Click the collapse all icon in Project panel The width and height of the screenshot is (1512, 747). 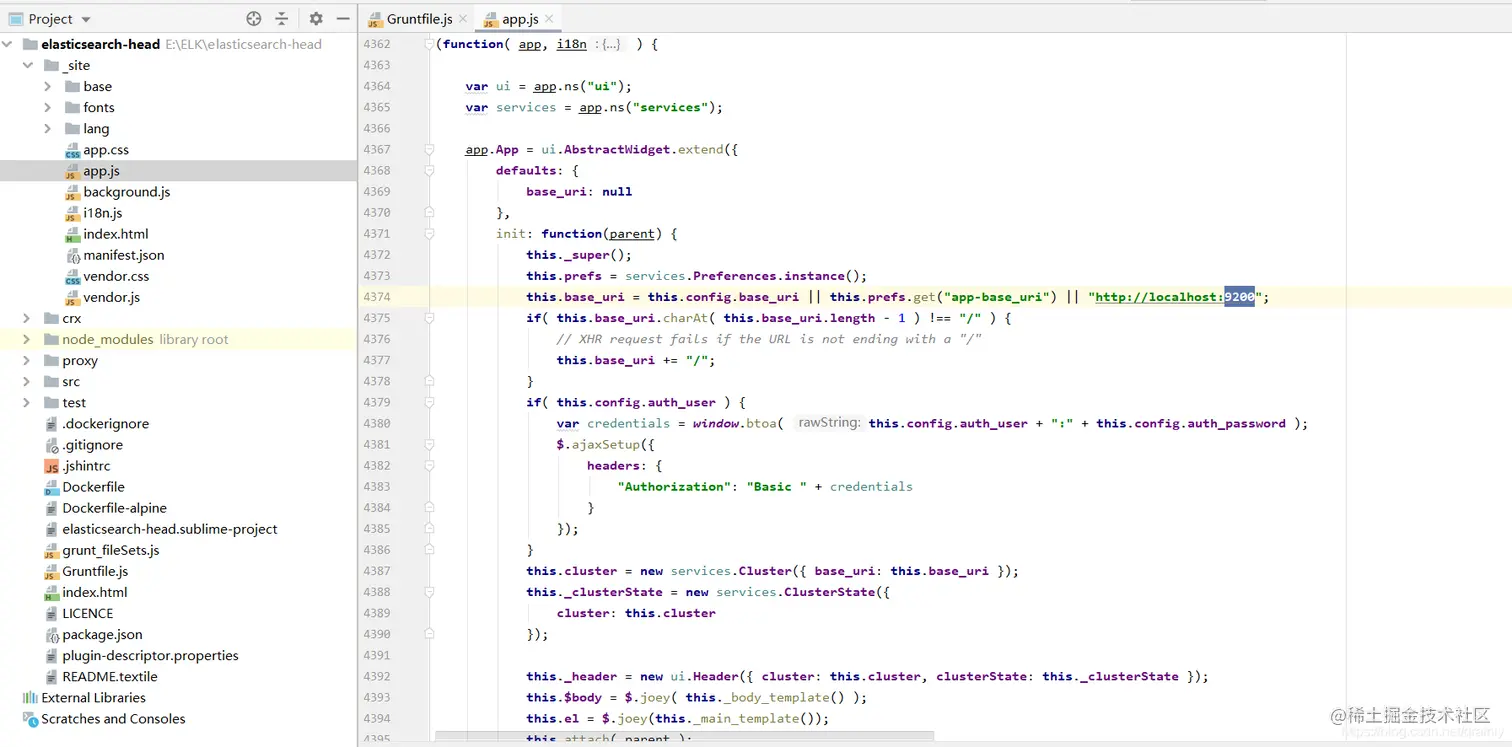tap(282, 18)
